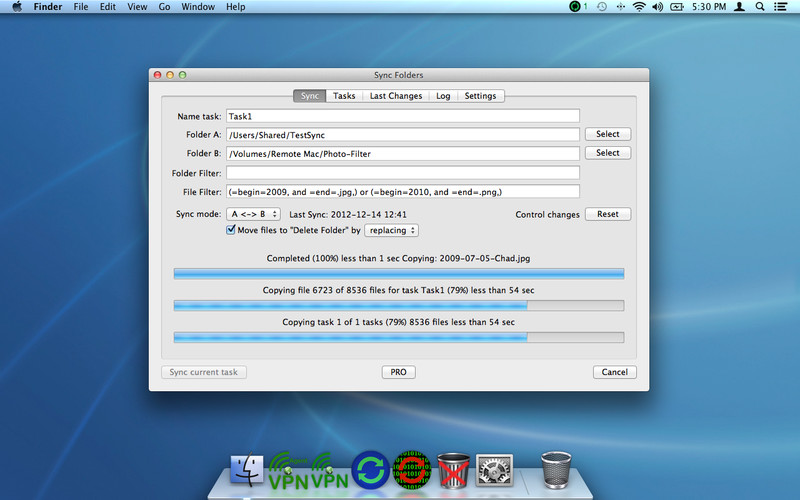Open the View menu
The width and height of the screenshot is (800, 500).
pyautogui.click(x=137, y=7)
